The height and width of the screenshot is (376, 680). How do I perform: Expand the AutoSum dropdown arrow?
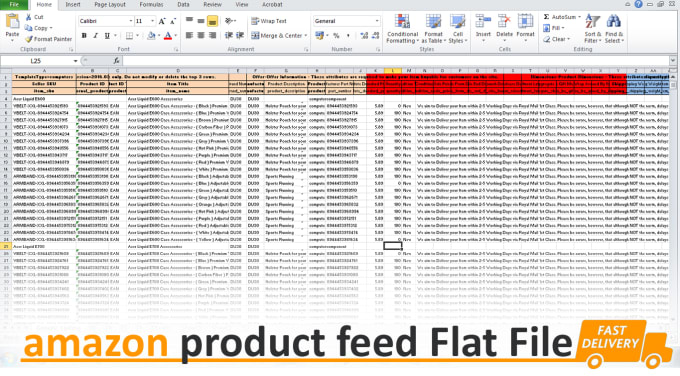[579, 17]
